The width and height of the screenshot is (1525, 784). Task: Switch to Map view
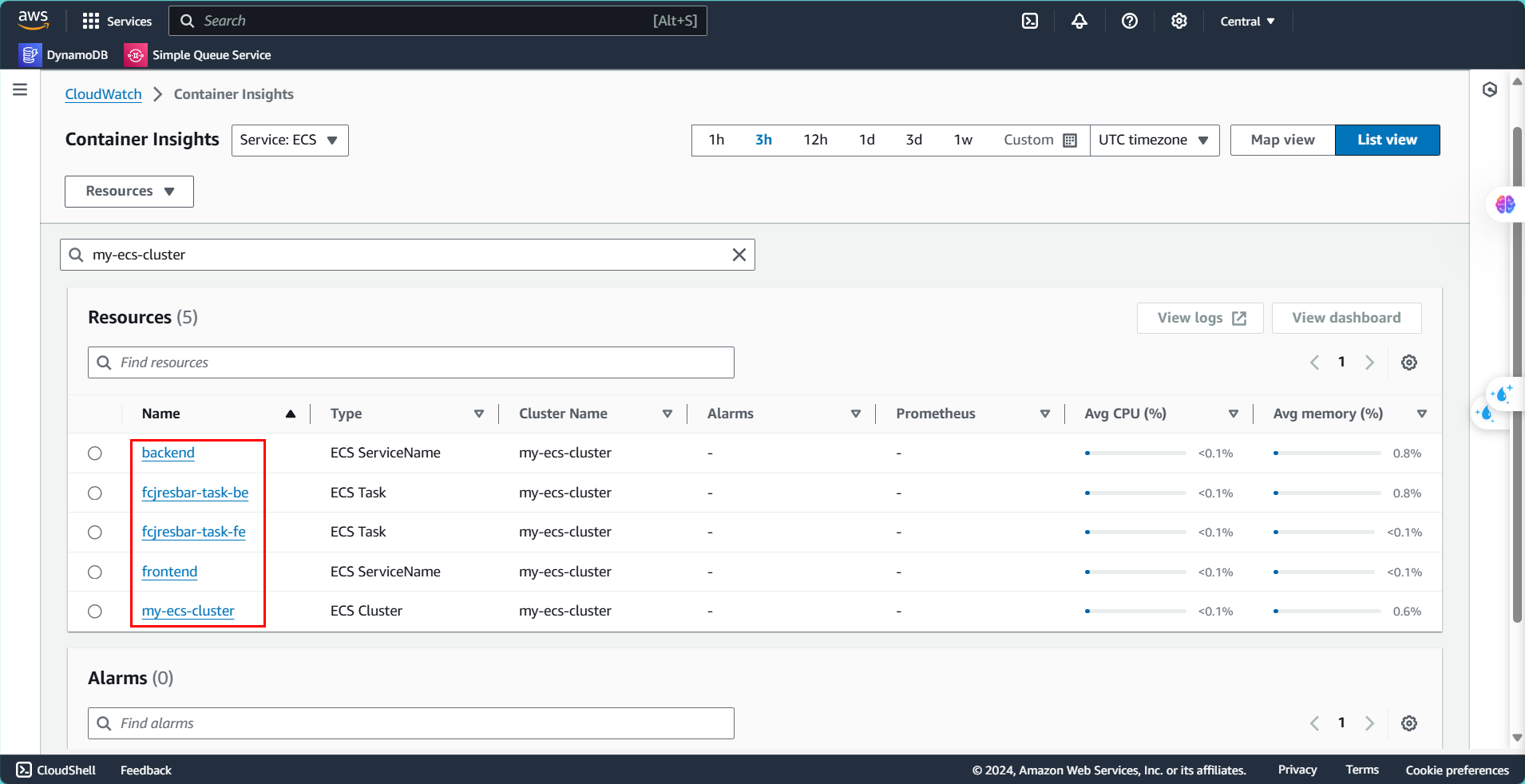pyautogui.click(x=1283, y=140)
